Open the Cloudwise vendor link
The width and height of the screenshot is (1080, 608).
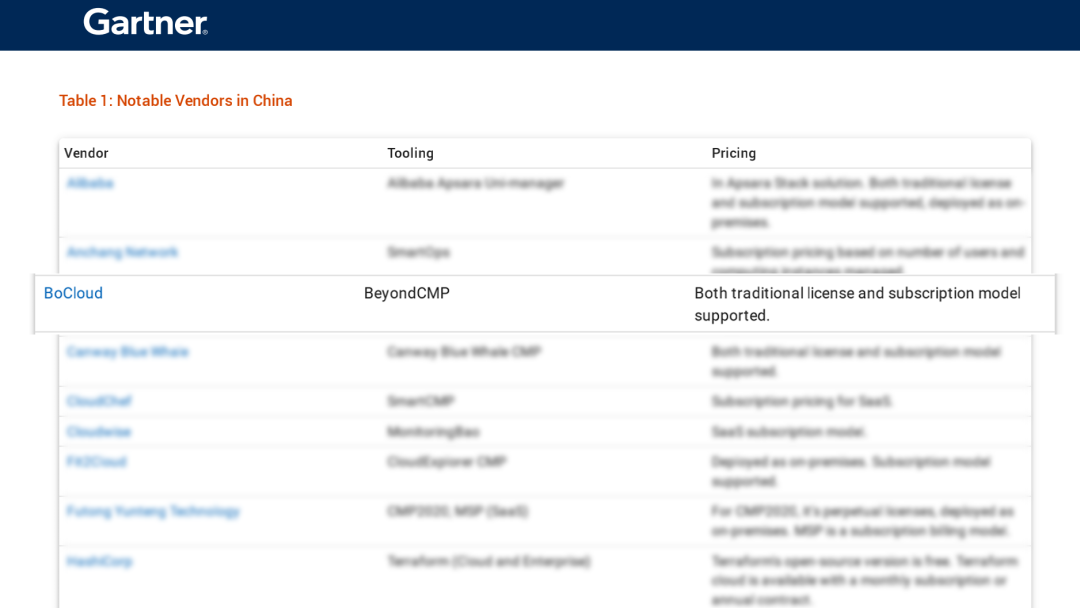coord(98,432)
